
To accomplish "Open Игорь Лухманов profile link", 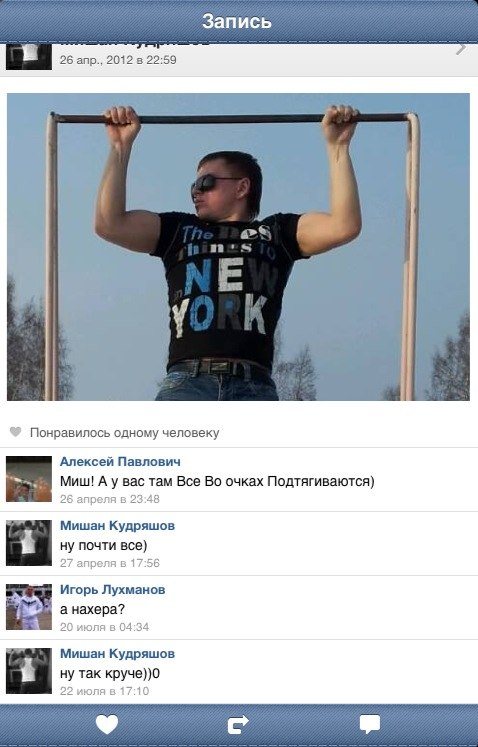I will tap(112, 589).
